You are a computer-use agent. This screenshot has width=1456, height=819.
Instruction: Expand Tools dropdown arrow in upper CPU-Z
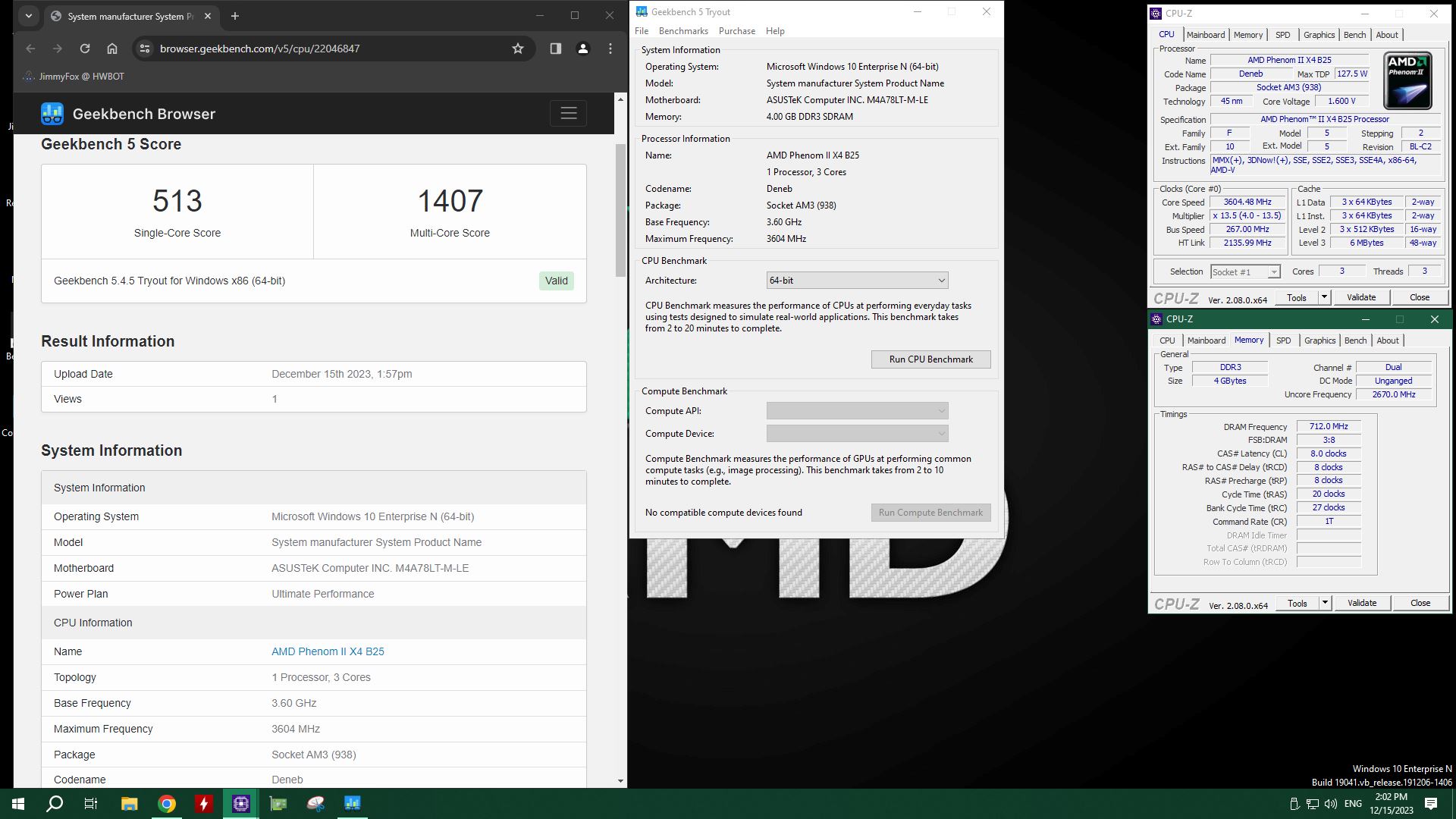[x=1324, y=297]
